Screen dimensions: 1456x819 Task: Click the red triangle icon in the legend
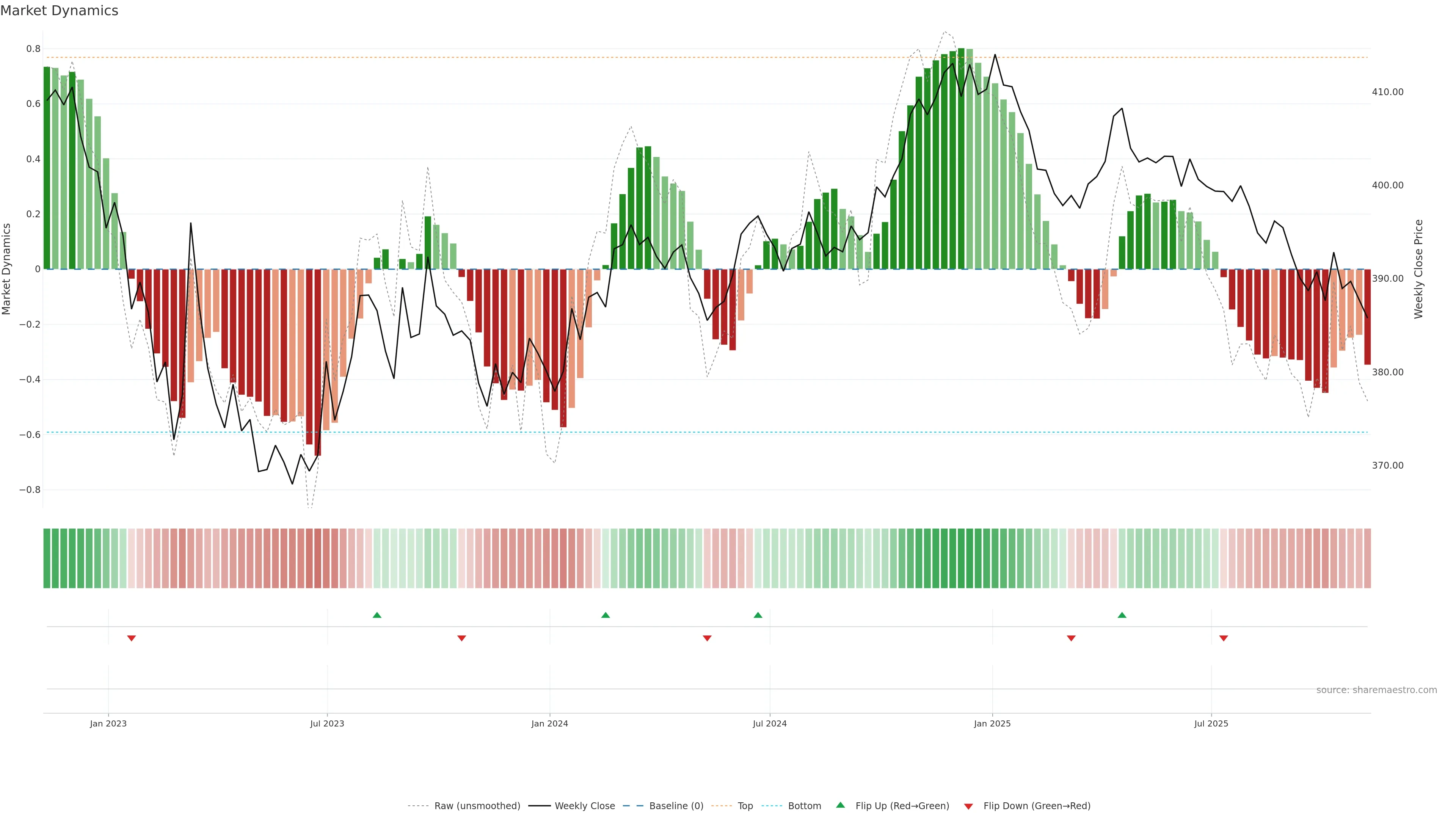968,806
